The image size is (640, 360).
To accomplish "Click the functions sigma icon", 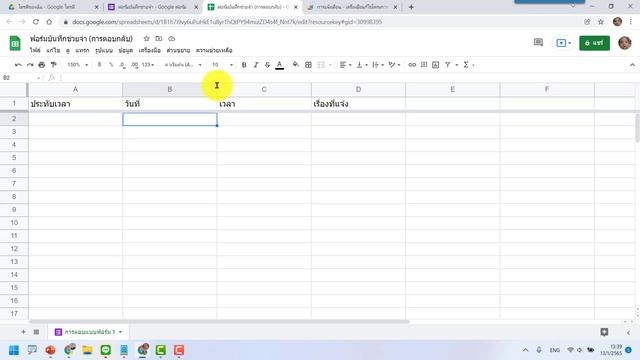I will 466,65.
